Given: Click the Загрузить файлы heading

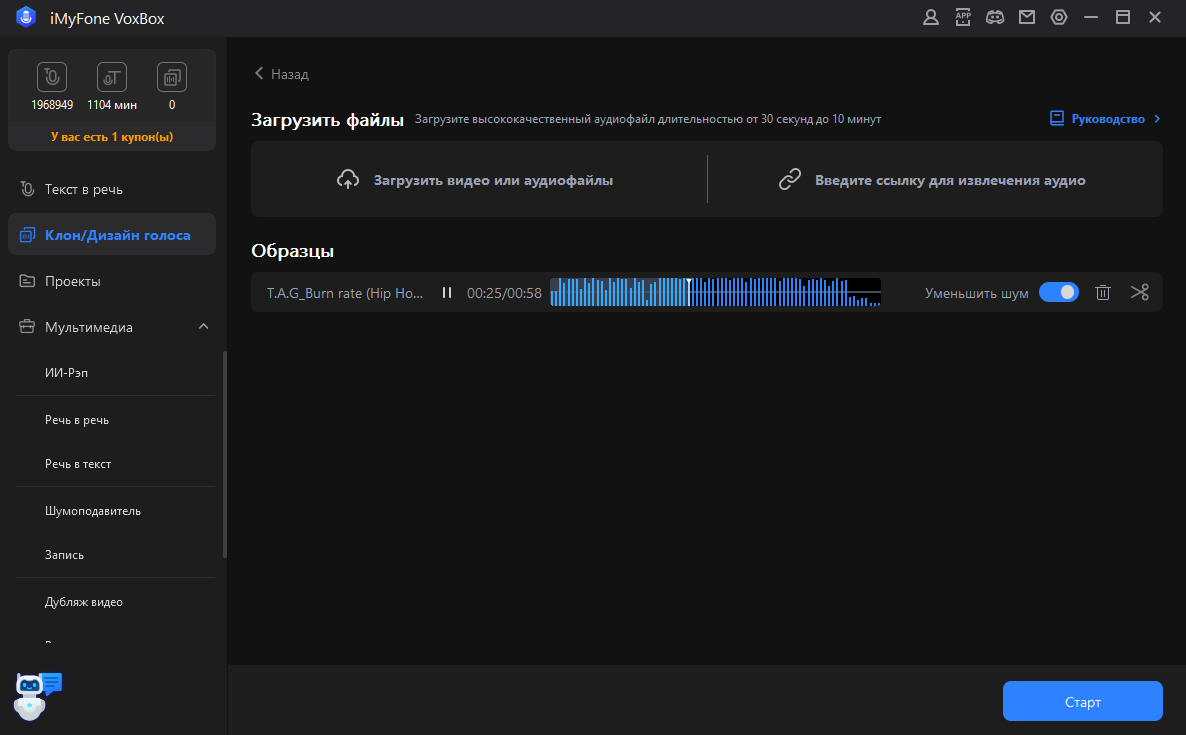Looking at the screenshot, I should 328,119.
